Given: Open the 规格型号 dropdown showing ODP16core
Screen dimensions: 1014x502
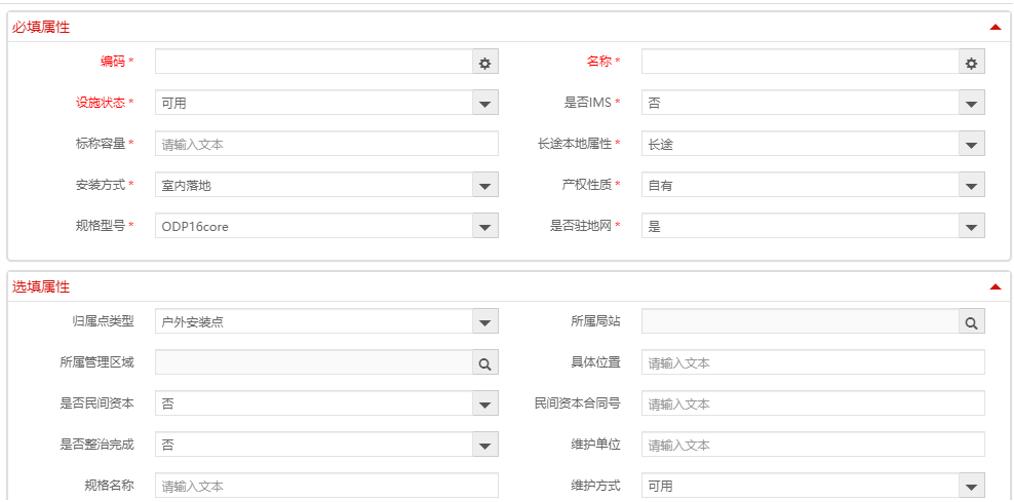Looking at the screenshot, I should (485, 227).
